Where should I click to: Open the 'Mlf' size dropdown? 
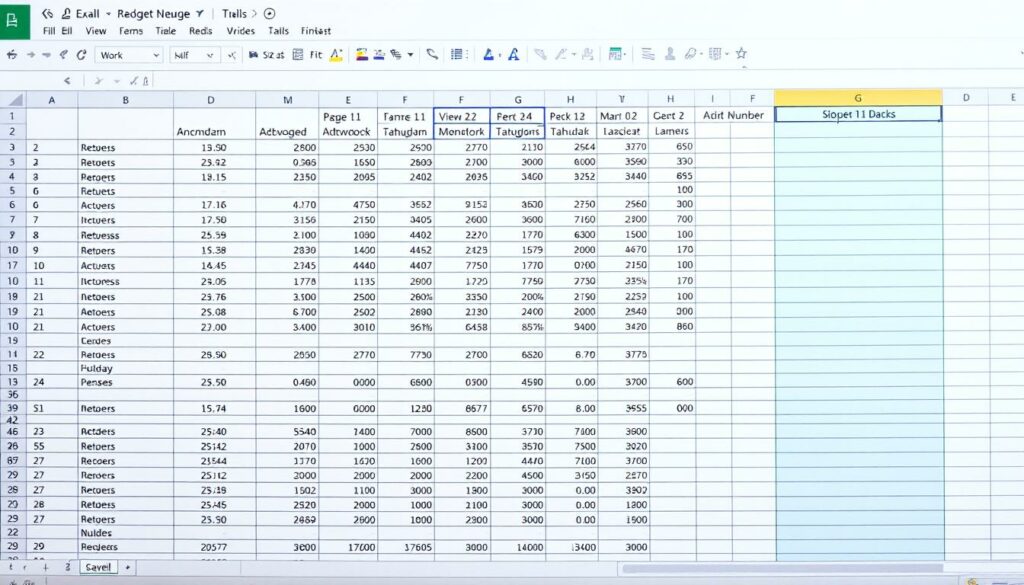194,55
